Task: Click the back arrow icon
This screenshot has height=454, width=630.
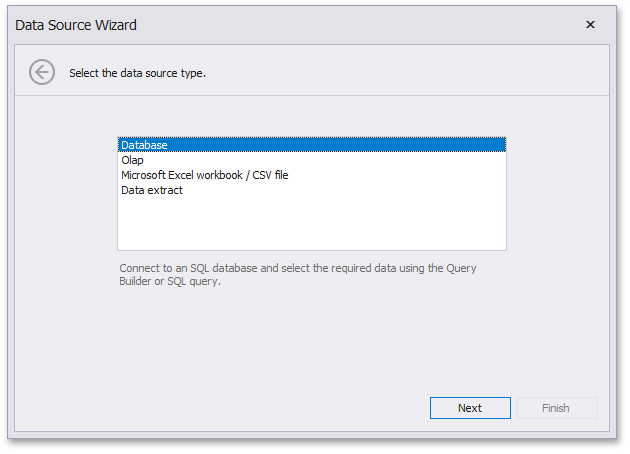Action: click(41, 72)
